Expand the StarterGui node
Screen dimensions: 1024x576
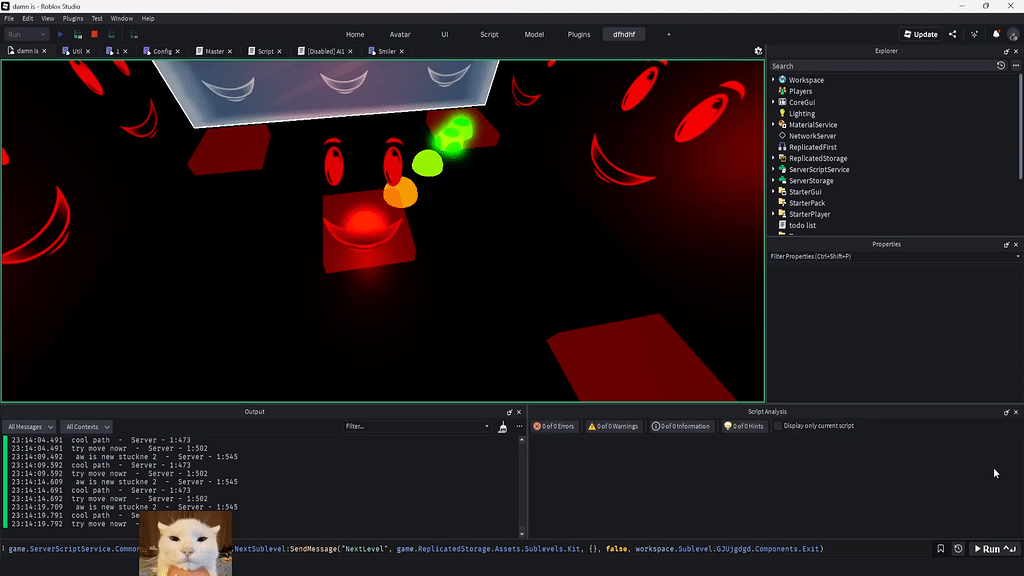tap(774, 191)
